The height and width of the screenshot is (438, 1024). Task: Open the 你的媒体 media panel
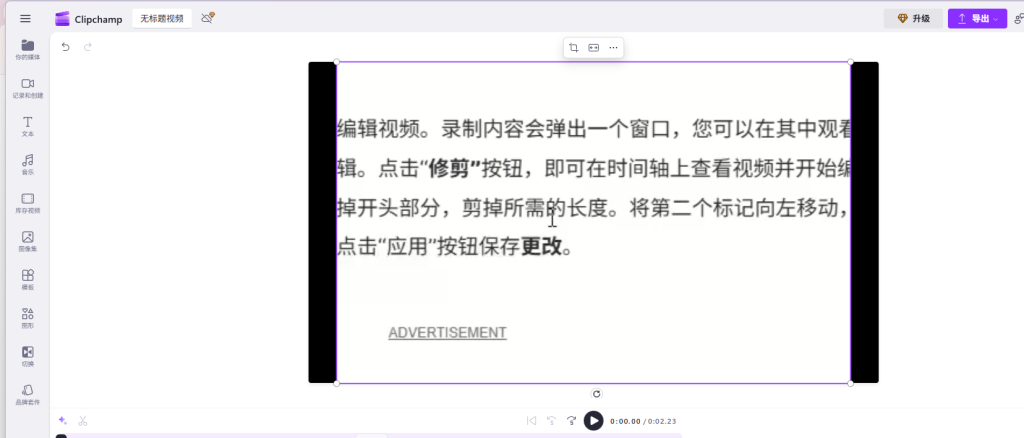click(x=27, y=50)
